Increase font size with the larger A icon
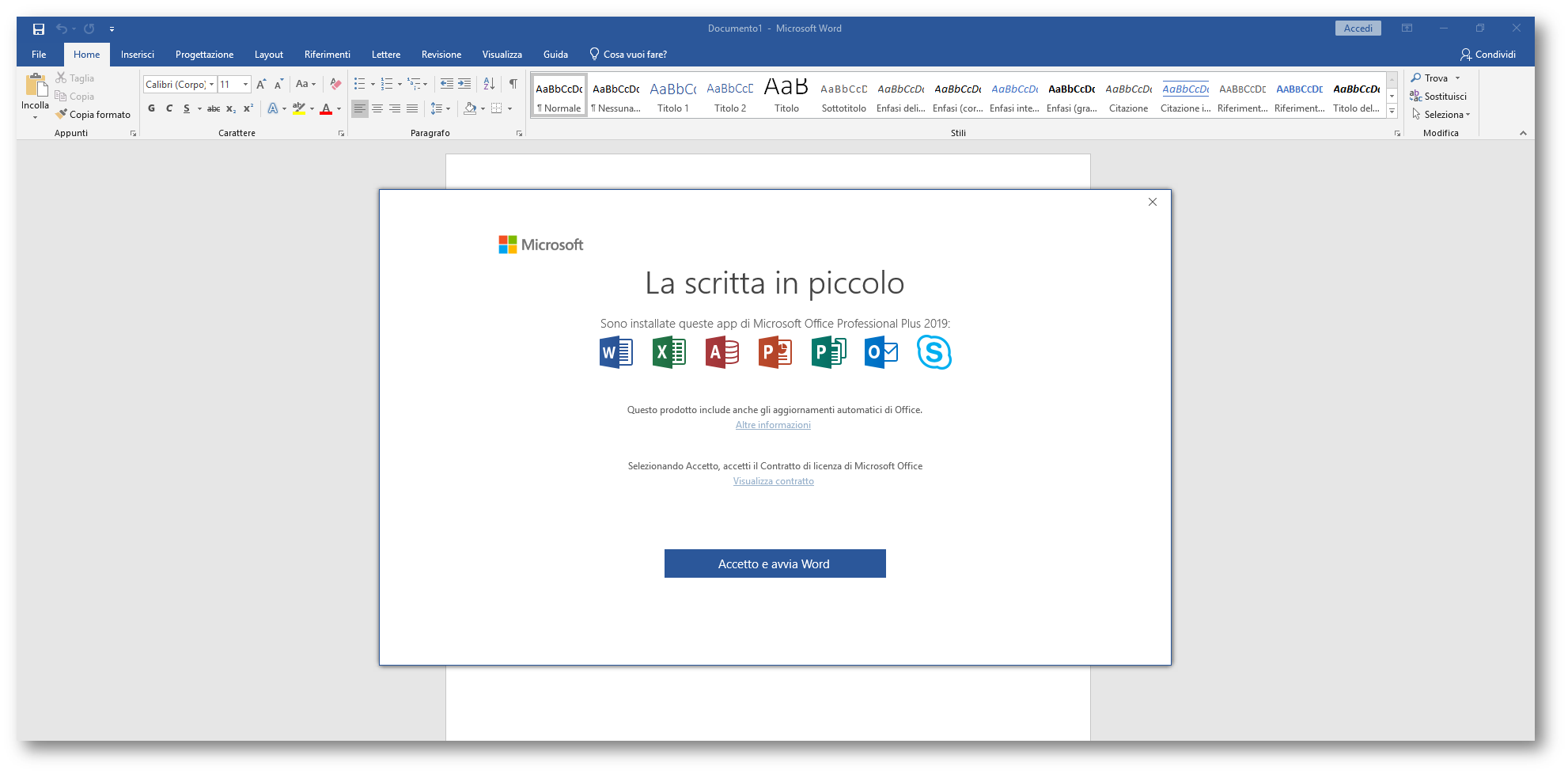The width and height of the screenshot is (1568, 774). click(x=261, y=84)
